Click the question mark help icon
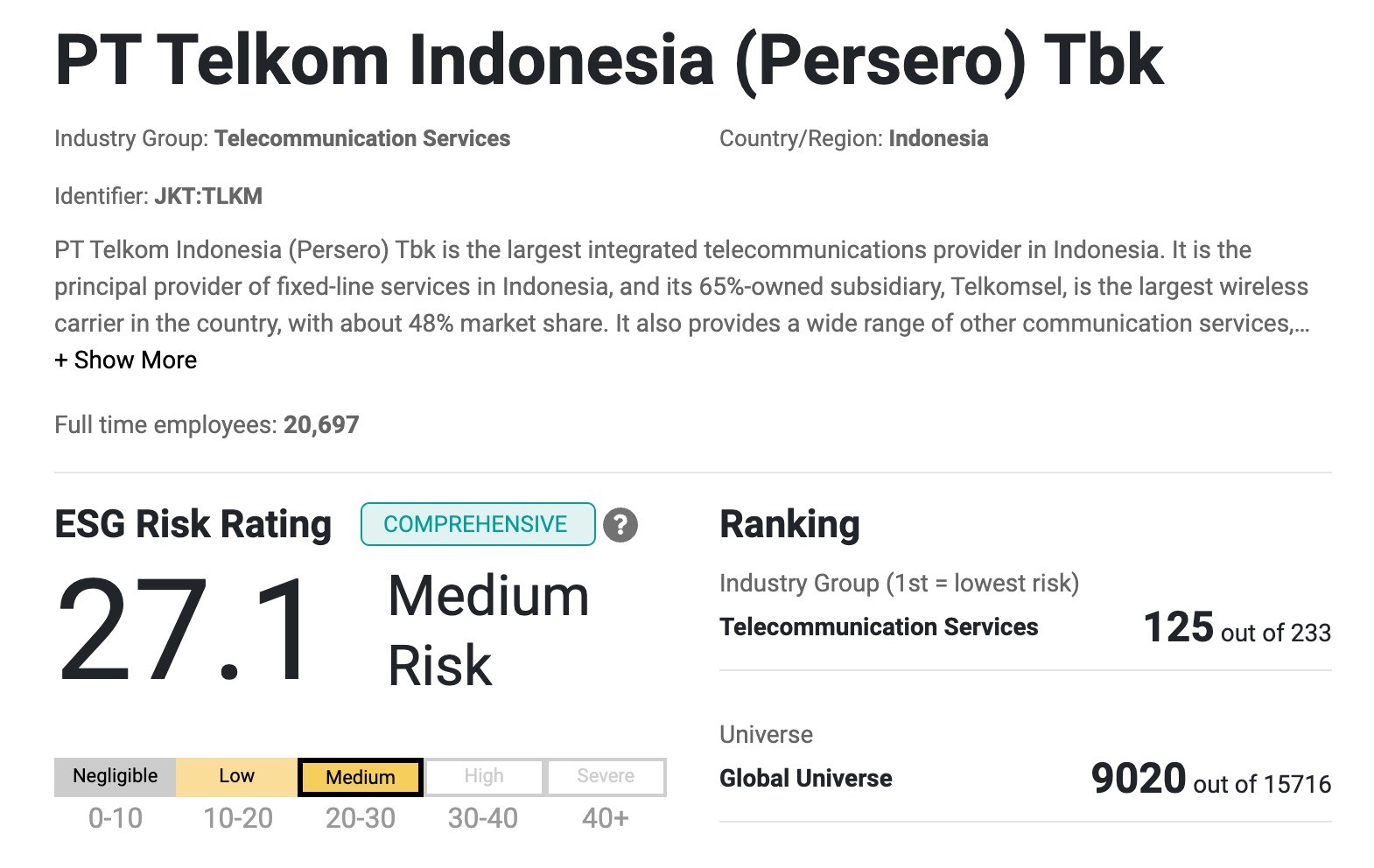This screenshot has width=1374, height=868. 620,525
